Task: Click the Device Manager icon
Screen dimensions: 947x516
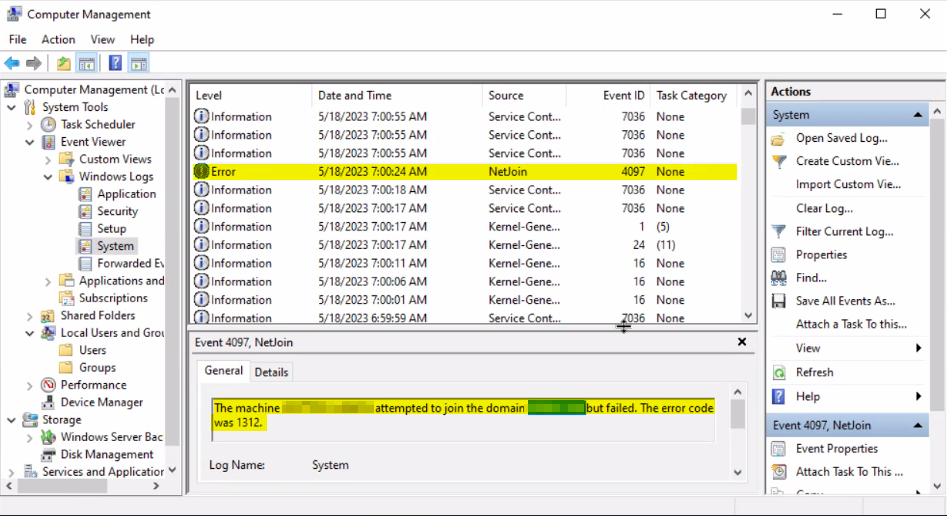Action: click(x=48, y=402)
